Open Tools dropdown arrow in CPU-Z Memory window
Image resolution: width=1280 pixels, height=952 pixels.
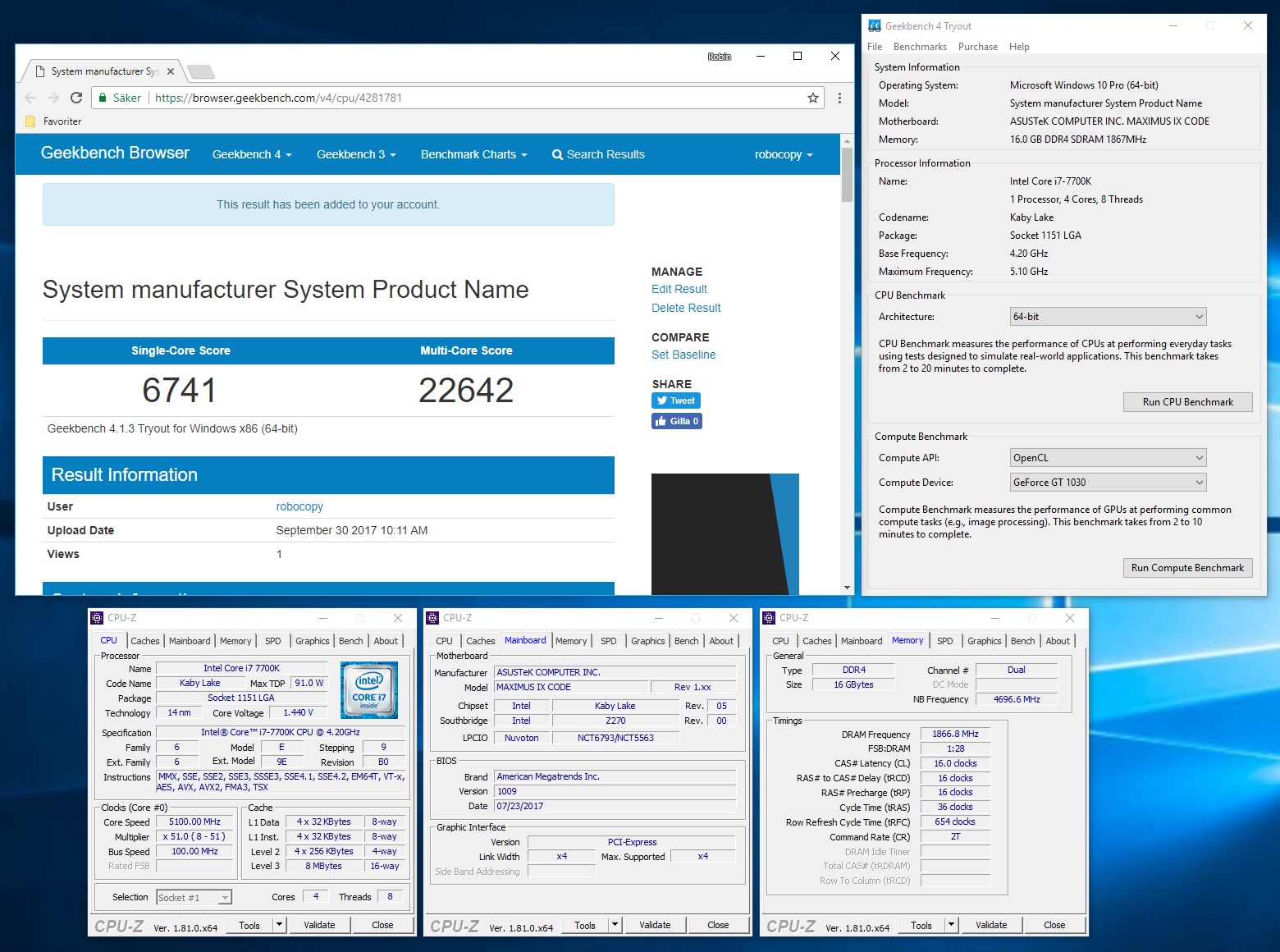coord(951,925)
